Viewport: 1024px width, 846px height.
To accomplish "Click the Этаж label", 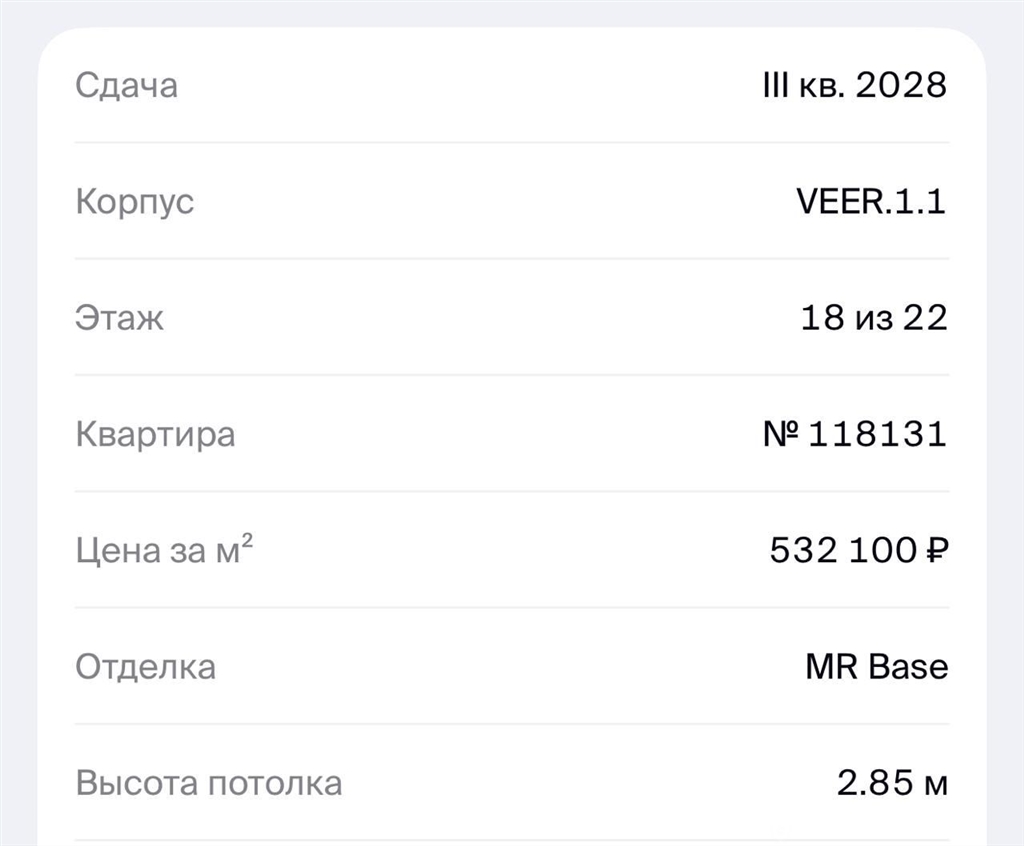I will click(119, 318).
